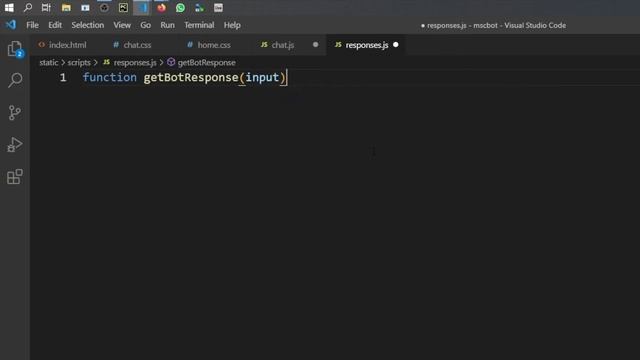Click the 'input' parameter in code
The width and height of the screenshot is (640, 360).
click(262, 77)
